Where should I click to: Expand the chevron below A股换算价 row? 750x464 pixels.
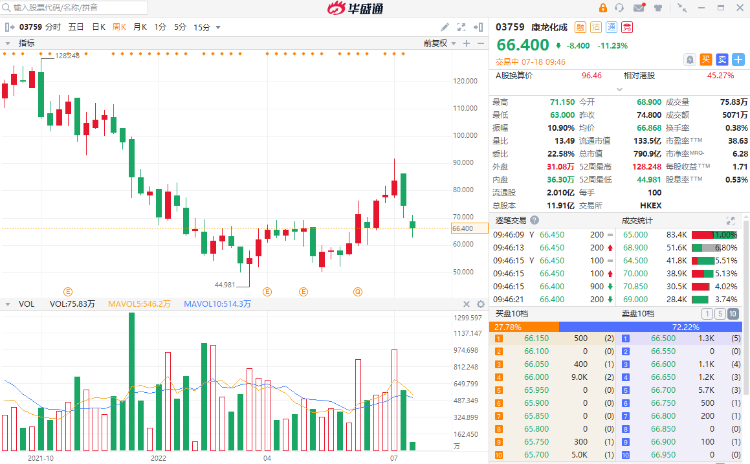tap(619, 88)
